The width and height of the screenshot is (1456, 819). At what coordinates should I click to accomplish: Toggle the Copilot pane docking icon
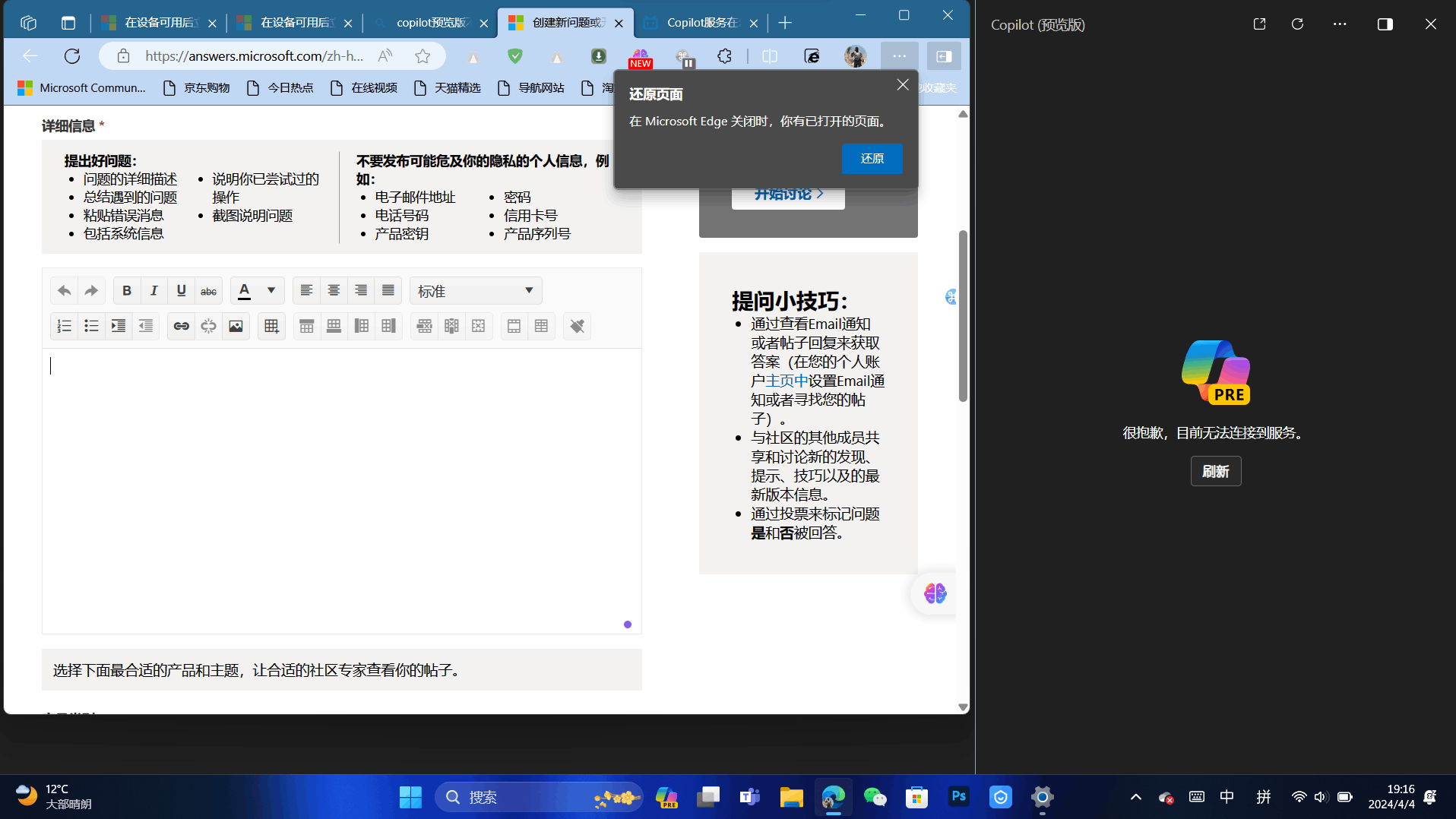tap(1385, 24)
